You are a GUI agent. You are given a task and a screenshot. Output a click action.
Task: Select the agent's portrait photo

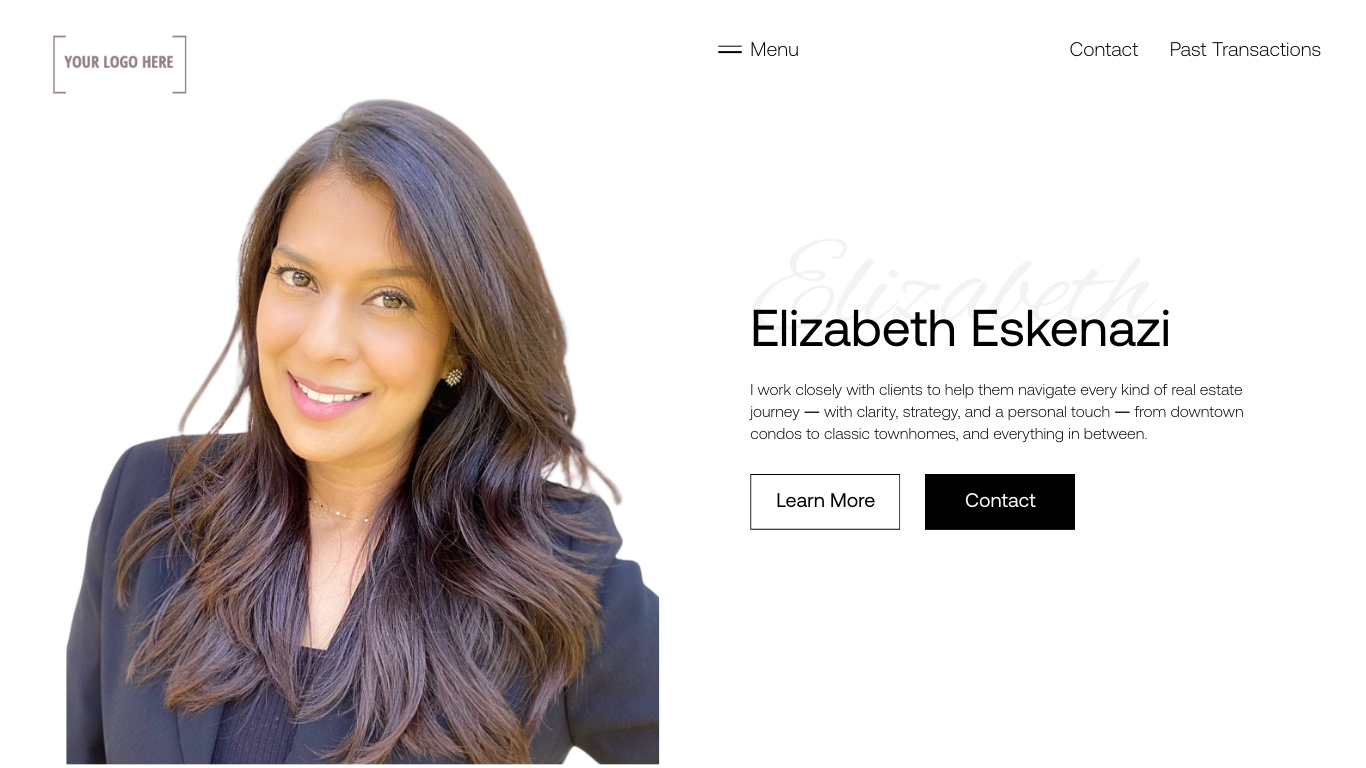(362, 432)
